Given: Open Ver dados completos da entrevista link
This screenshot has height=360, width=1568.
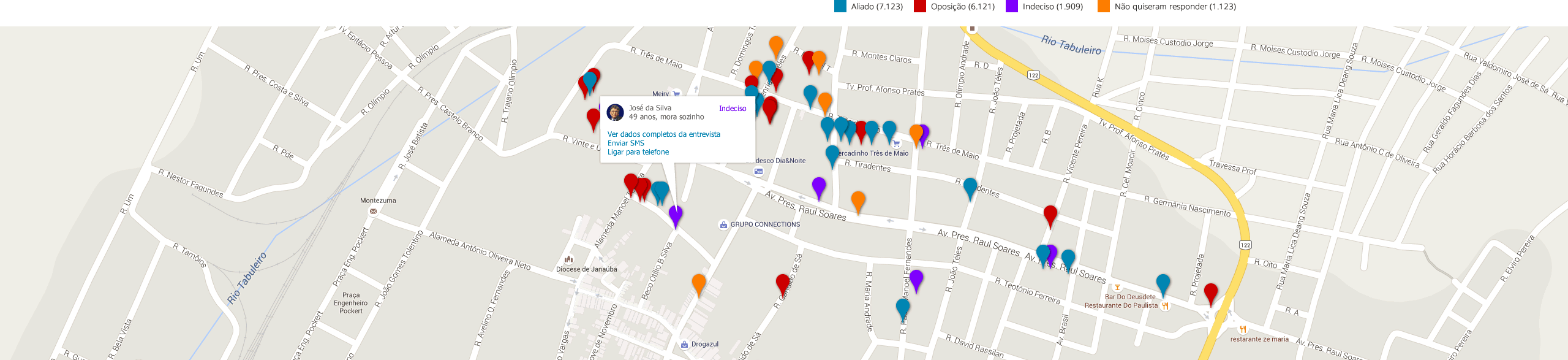Looking at the screenshot, I should point(663,134).
